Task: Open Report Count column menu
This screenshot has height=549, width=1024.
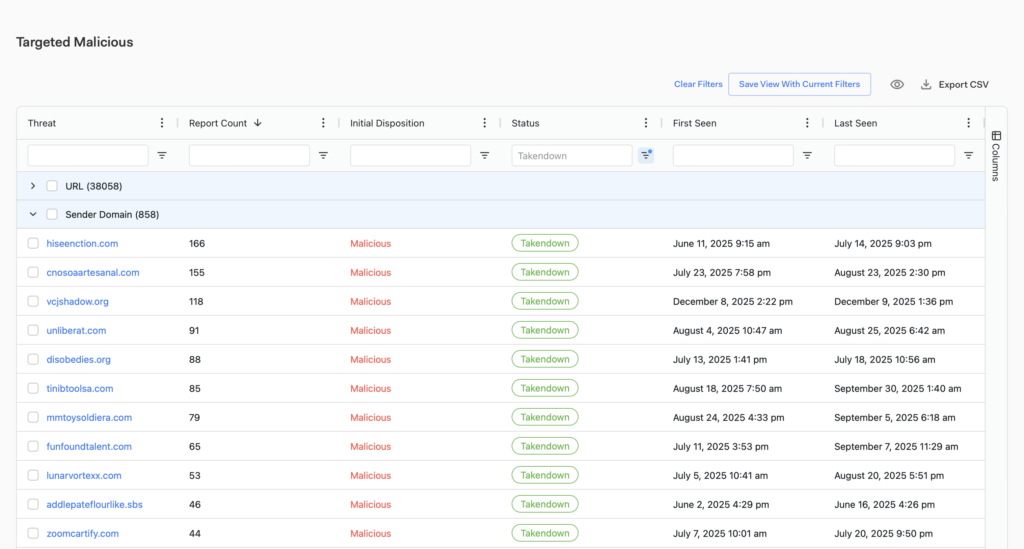Action: point(323,123)
